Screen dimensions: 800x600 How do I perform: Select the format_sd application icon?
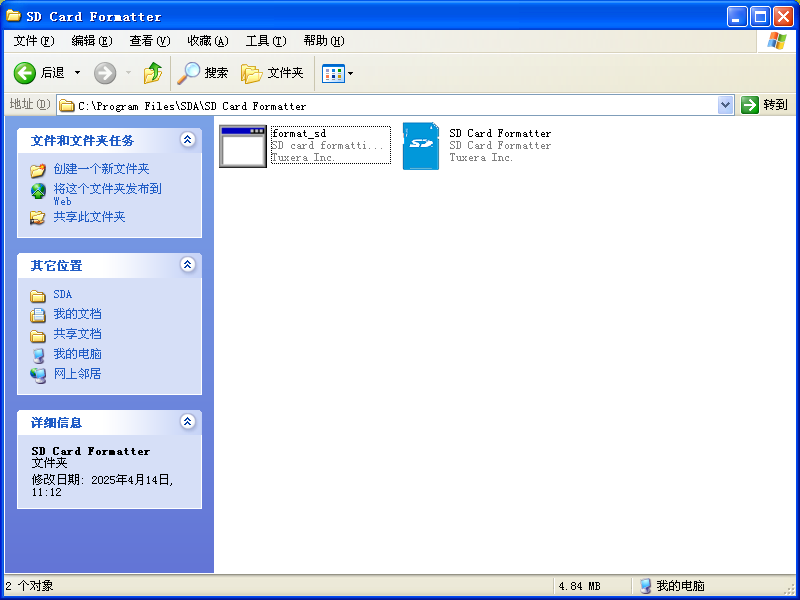pyautogui.click(x=243, y=146)
